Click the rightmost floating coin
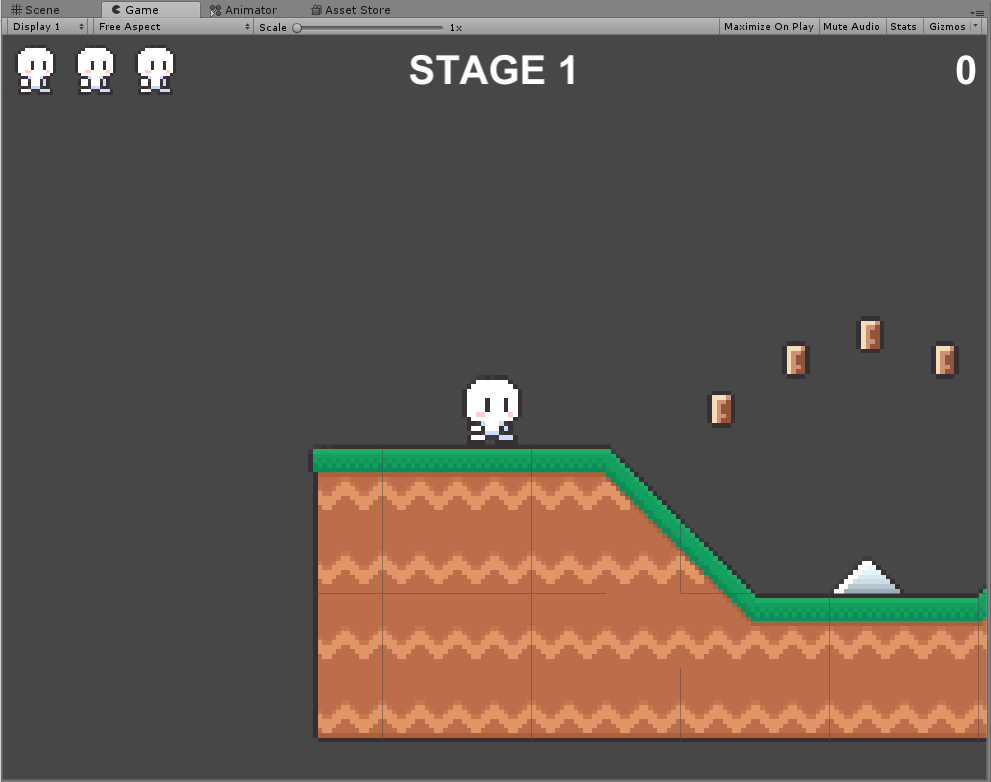The height and width of the screenshot is (782, 991). 945,360
